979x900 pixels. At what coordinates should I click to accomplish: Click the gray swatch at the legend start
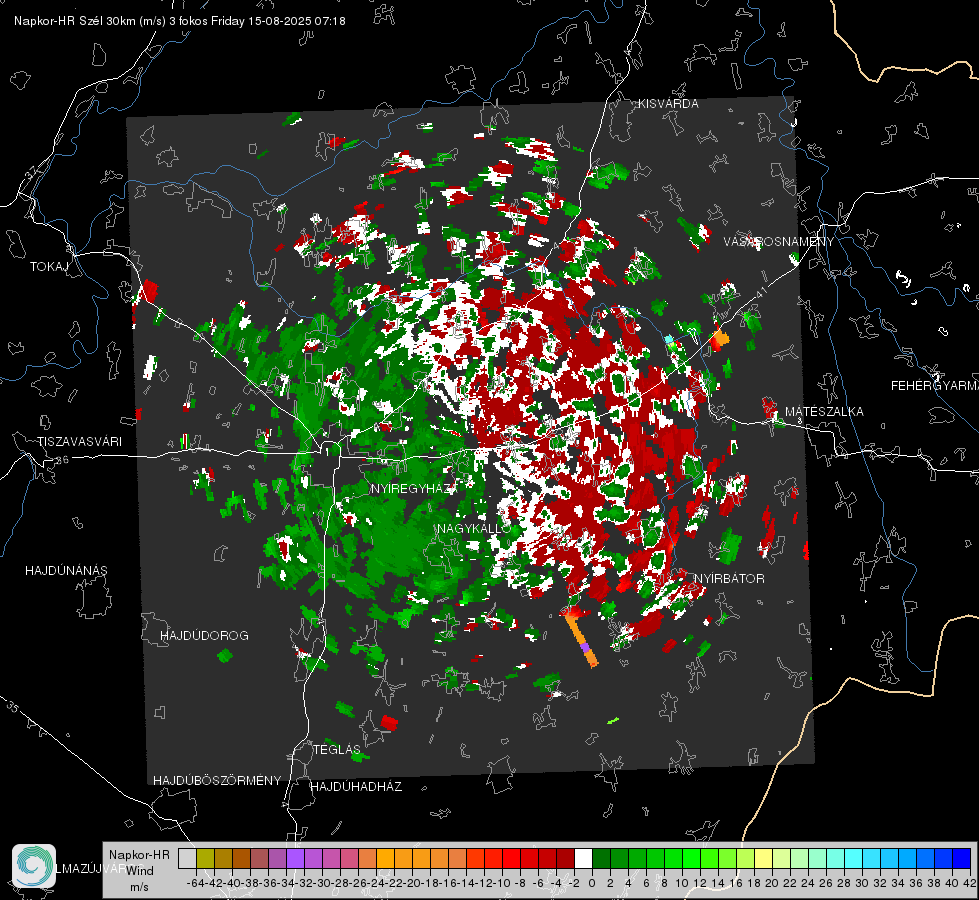point(187,859)
